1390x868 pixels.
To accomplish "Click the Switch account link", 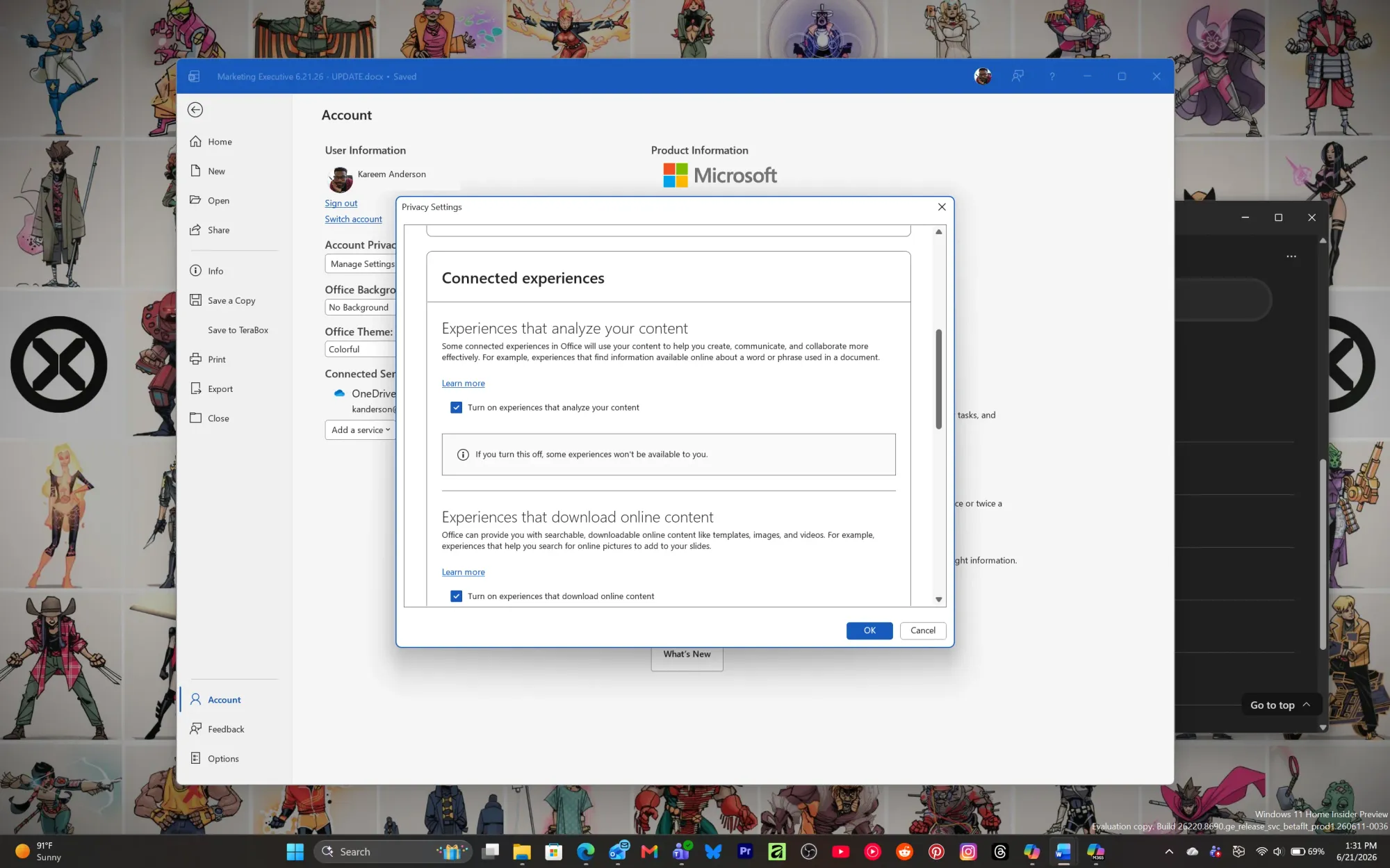I will pyautogui.click(x=353, y=219).
